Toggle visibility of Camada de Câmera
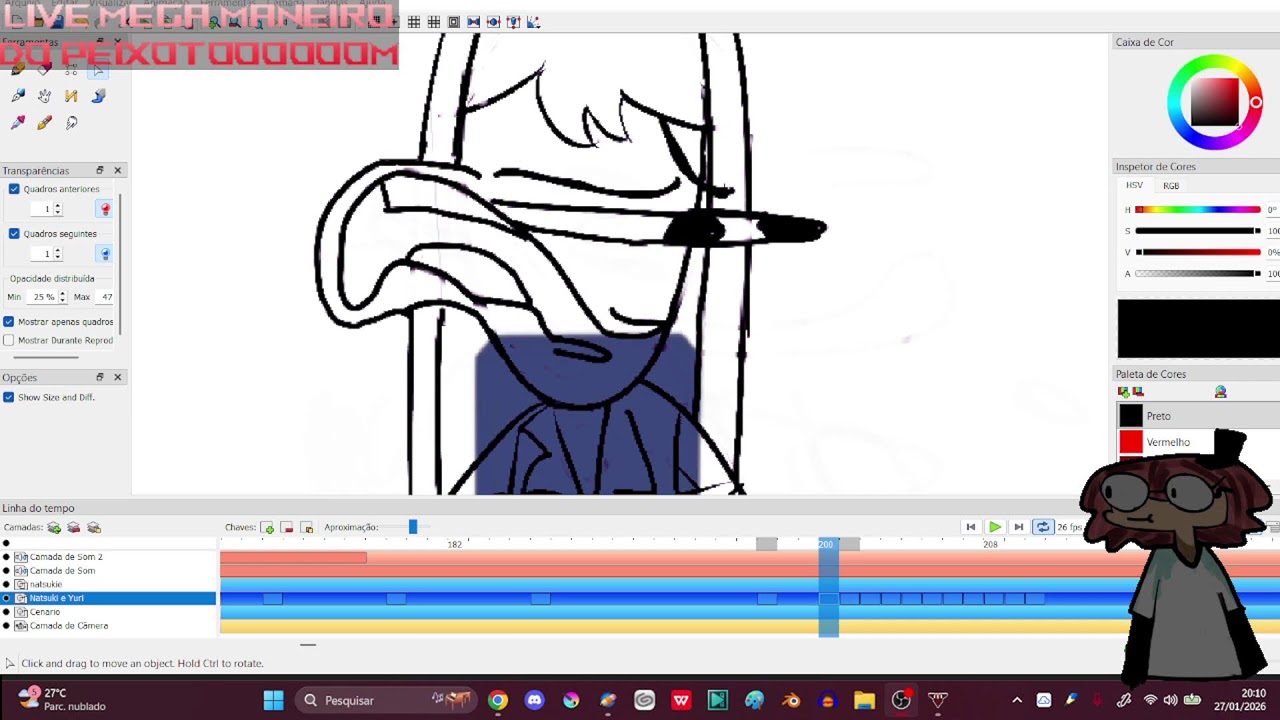The image size is (1280, 720). click(6, 626)
